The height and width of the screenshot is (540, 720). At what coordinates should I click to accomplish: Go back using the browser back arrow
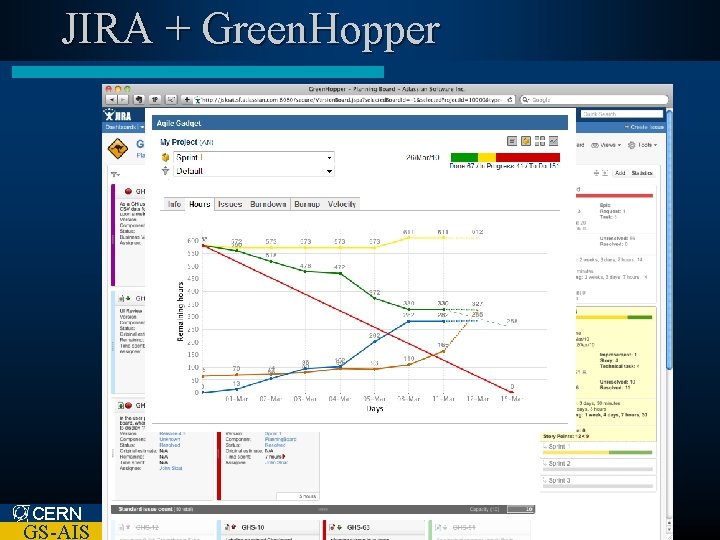[x=111, y=99]
